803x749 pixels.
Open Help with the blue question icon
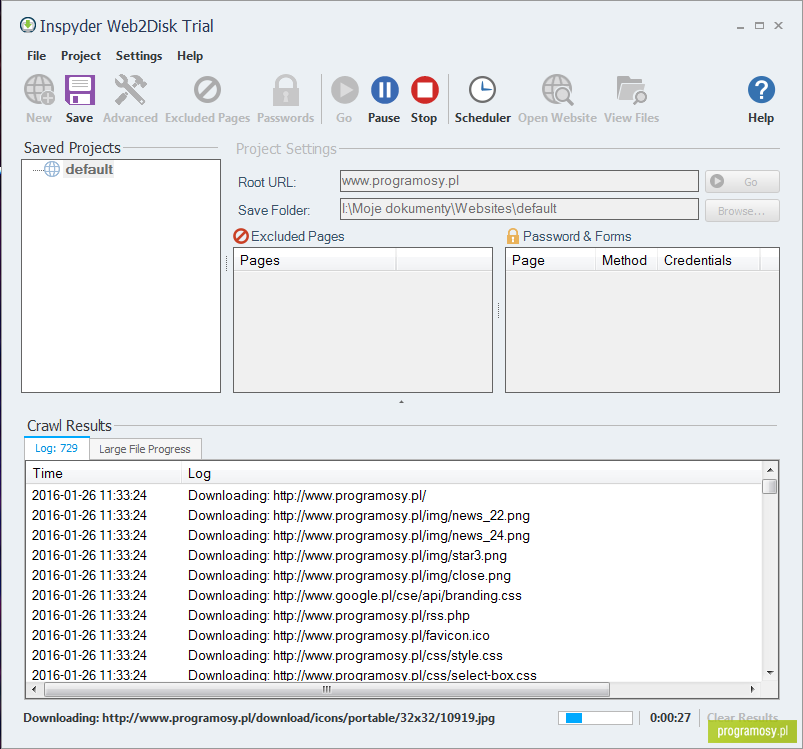pyautogui.click(x=761, y=90)
